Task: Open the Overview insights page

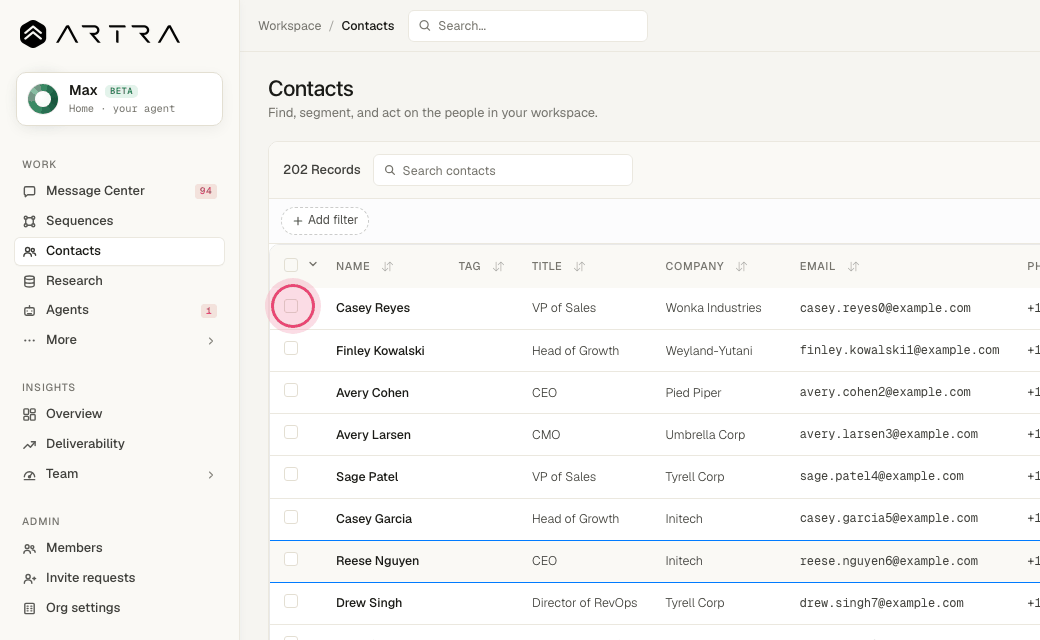Action: (119, 414)
